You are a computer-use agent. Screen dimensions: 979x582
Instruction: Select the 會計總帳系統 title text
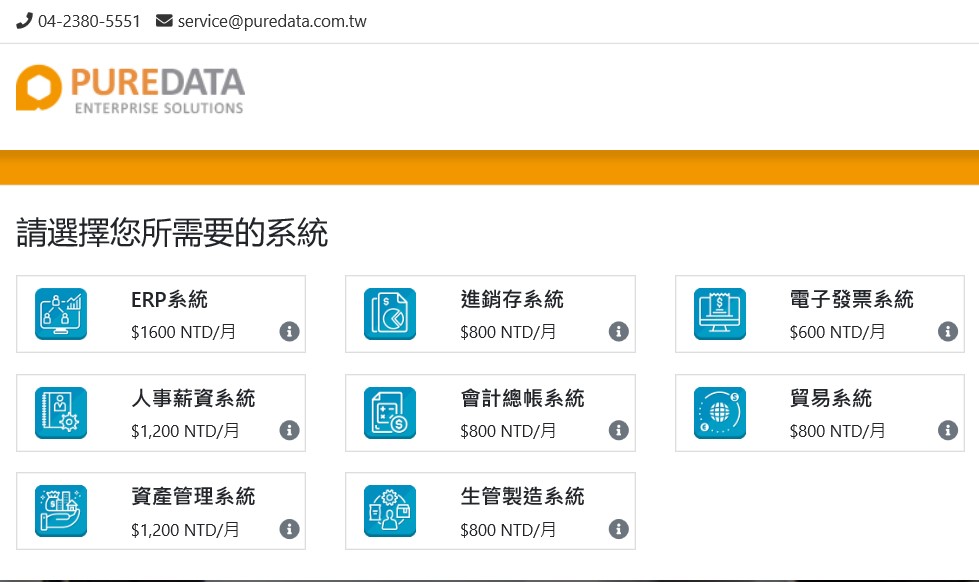point(523,398)
